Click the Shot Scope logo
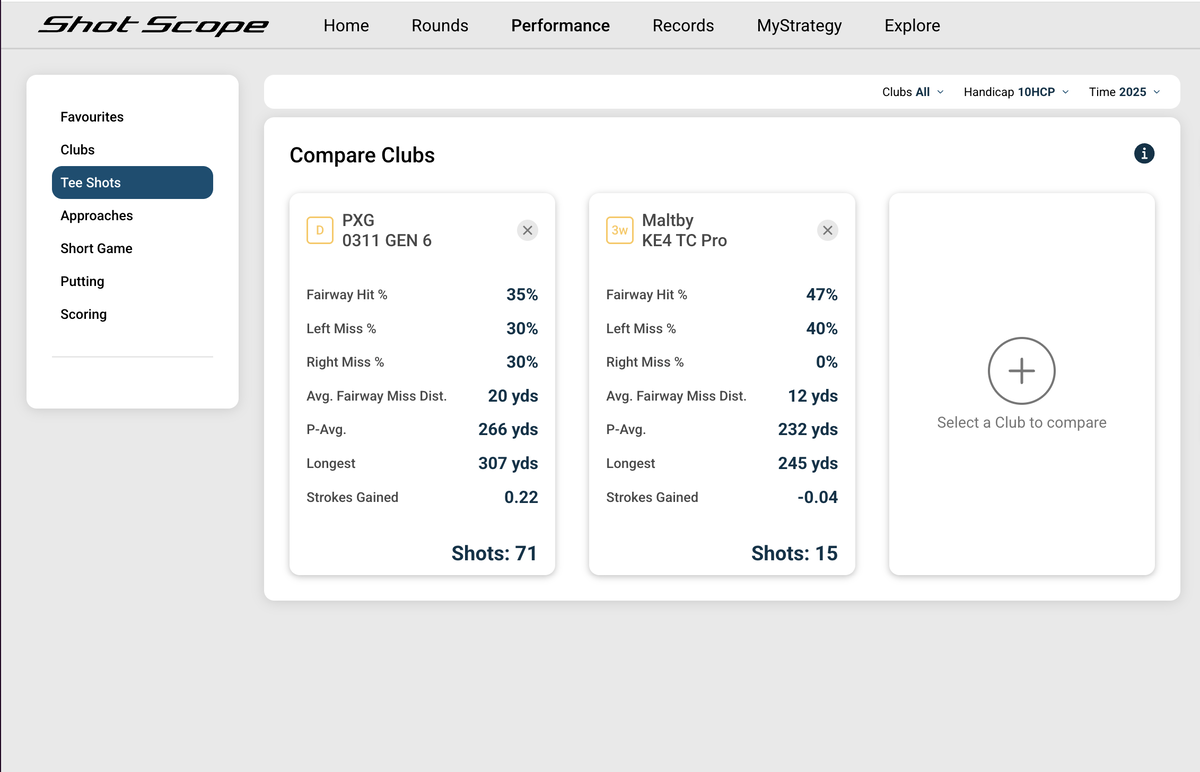Viewport: 1200px width, 772px height. point(153,25)
